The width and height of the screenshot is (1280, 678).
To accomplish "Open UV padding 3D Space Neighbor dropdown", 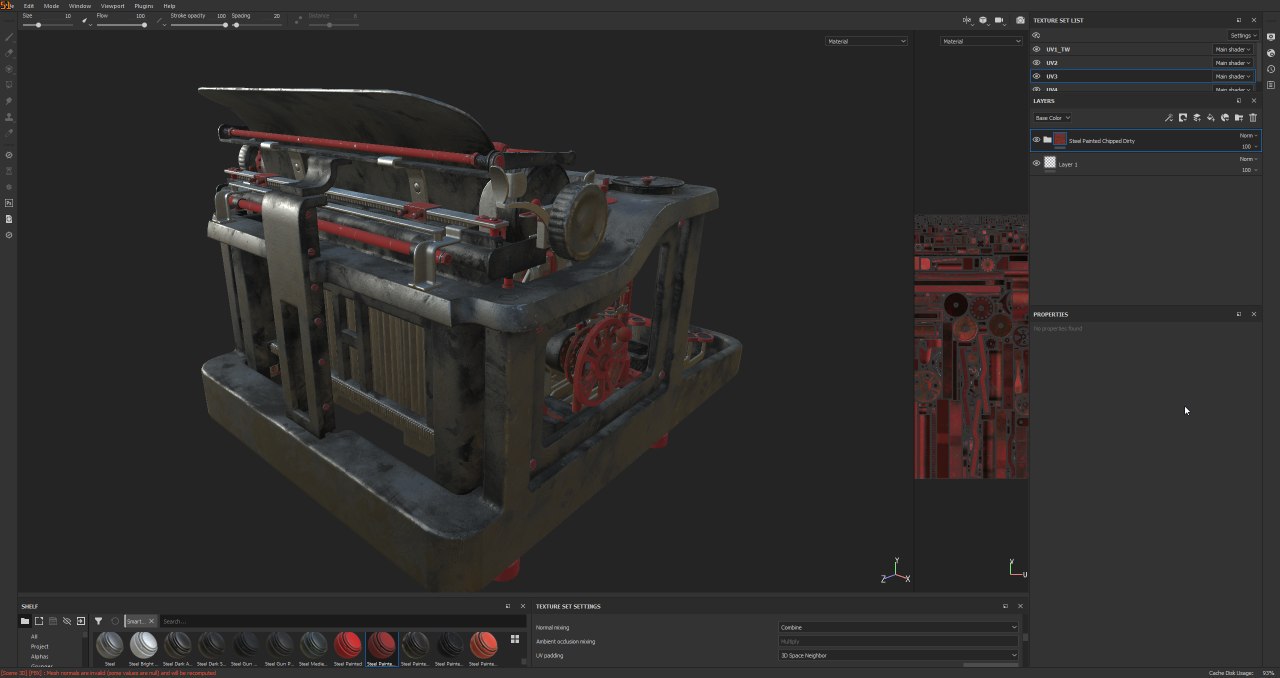I will (x=898, y=655).
